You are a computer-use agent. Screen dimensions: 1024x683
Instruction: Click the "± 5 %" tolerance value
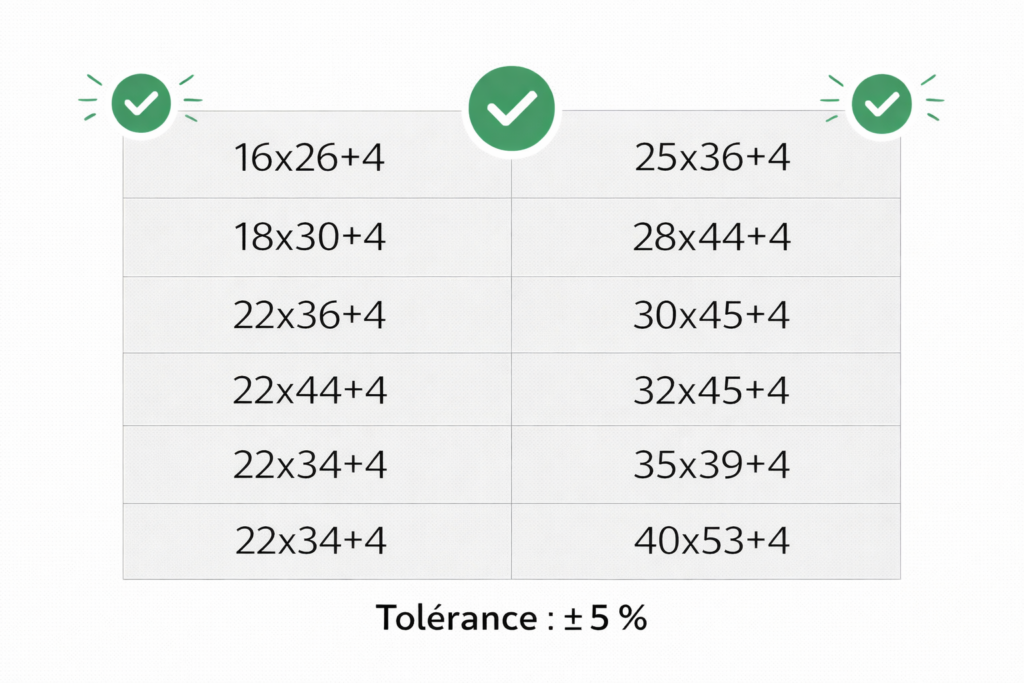click(604, 618)
